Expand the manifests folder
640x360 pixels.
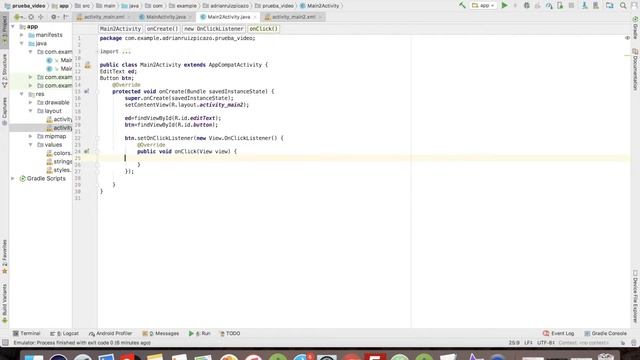[x=22, y=35]
